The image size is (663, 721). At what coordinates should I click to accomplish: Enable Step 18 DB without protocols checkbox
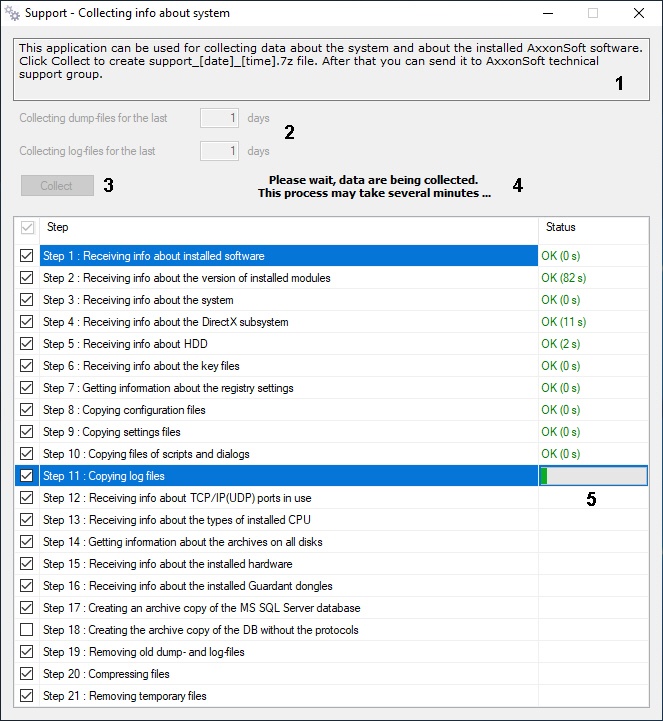pyautogui.click(x=27, y=629)
